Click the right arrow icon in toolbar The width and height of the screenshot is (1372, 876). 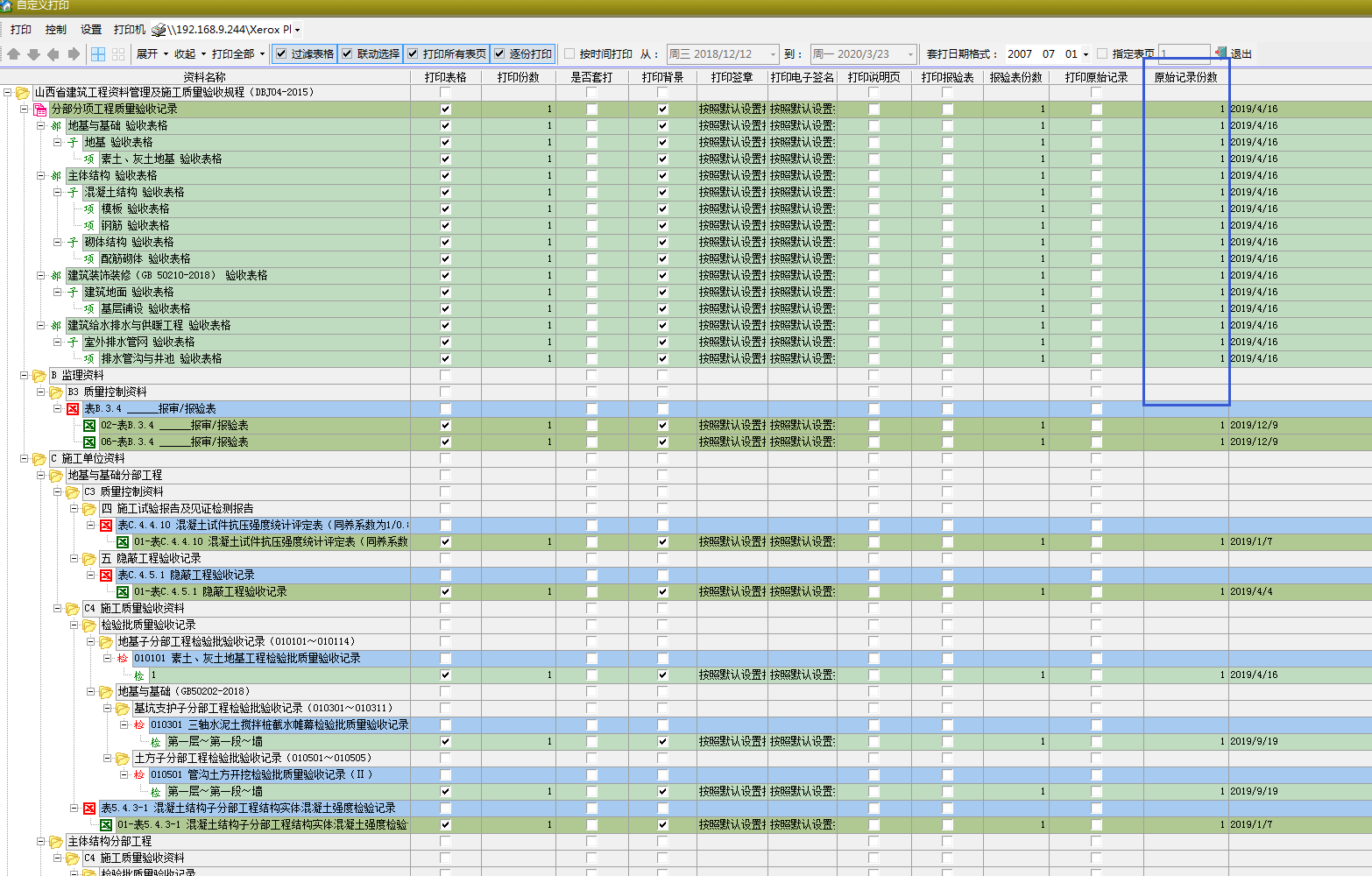[x=74, y=54]
